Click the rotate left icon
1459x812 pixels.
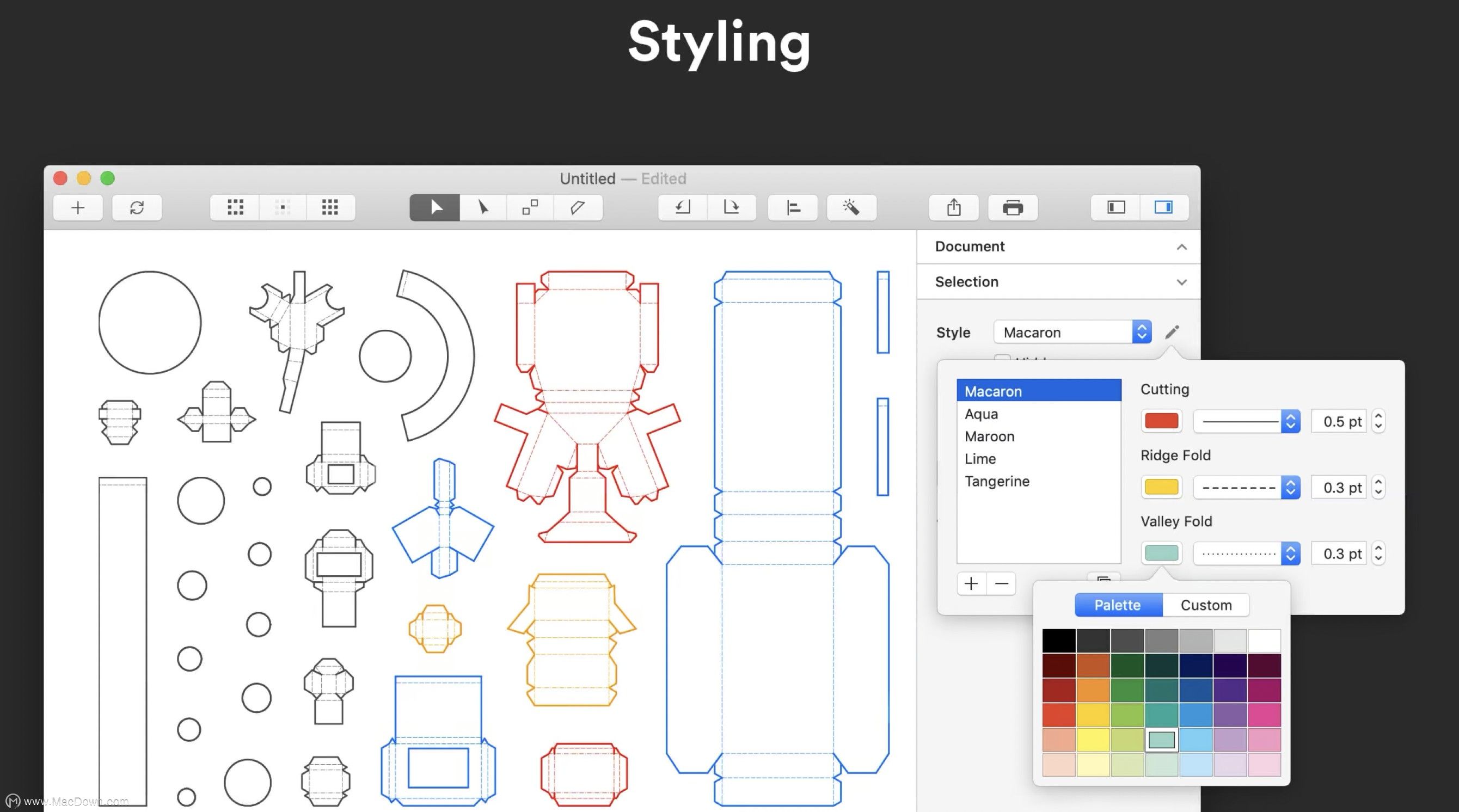[x=683, y=208]
